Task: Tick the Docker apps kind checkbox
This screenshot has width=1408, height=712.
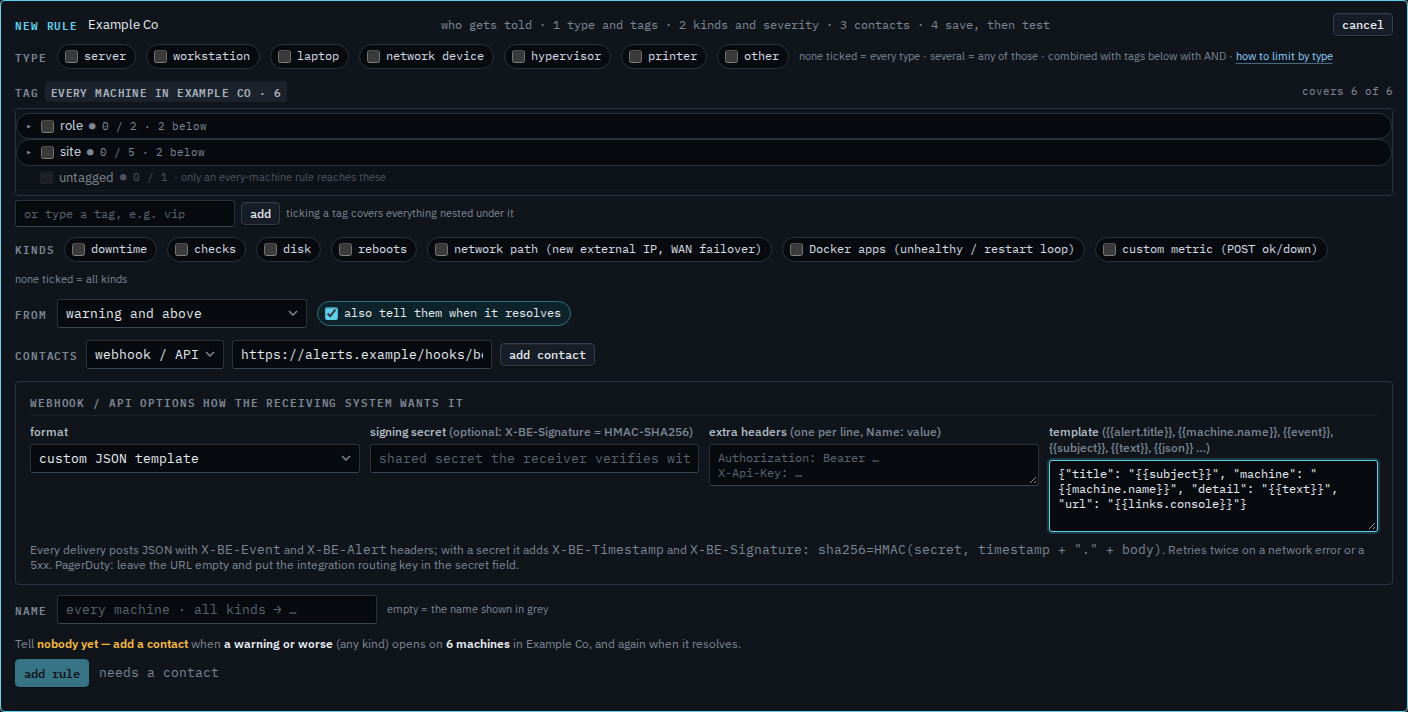Action: tap(796, 249)
